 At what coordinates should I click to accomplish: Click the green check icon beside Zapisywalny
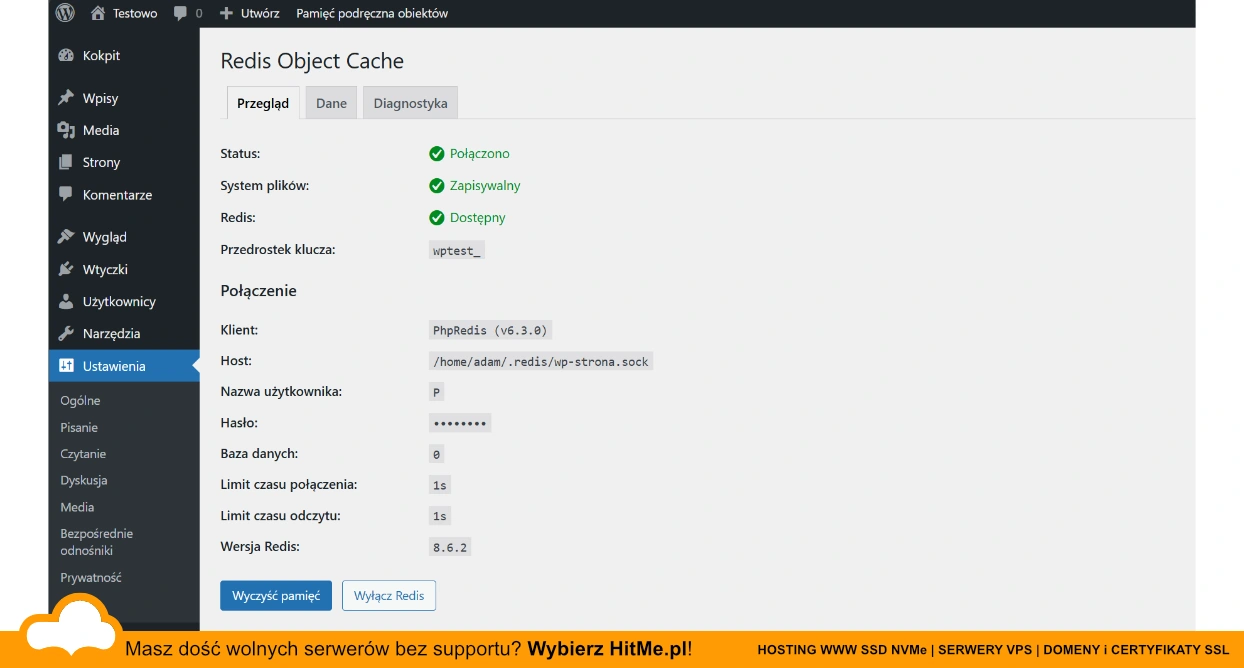click(x=437, y=186)
